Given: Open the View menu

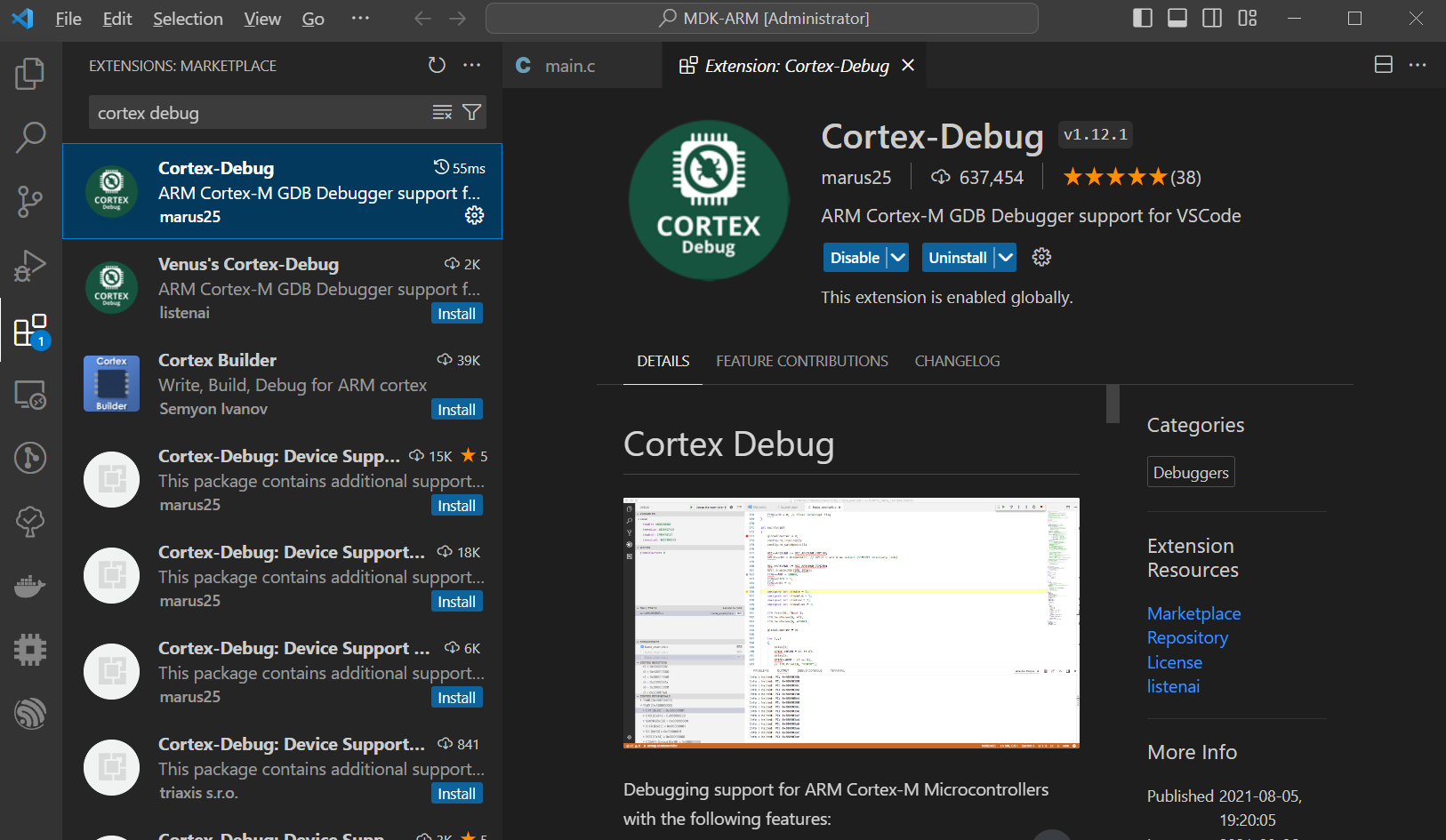Looking at the screenshot, I should coord(262,19).
